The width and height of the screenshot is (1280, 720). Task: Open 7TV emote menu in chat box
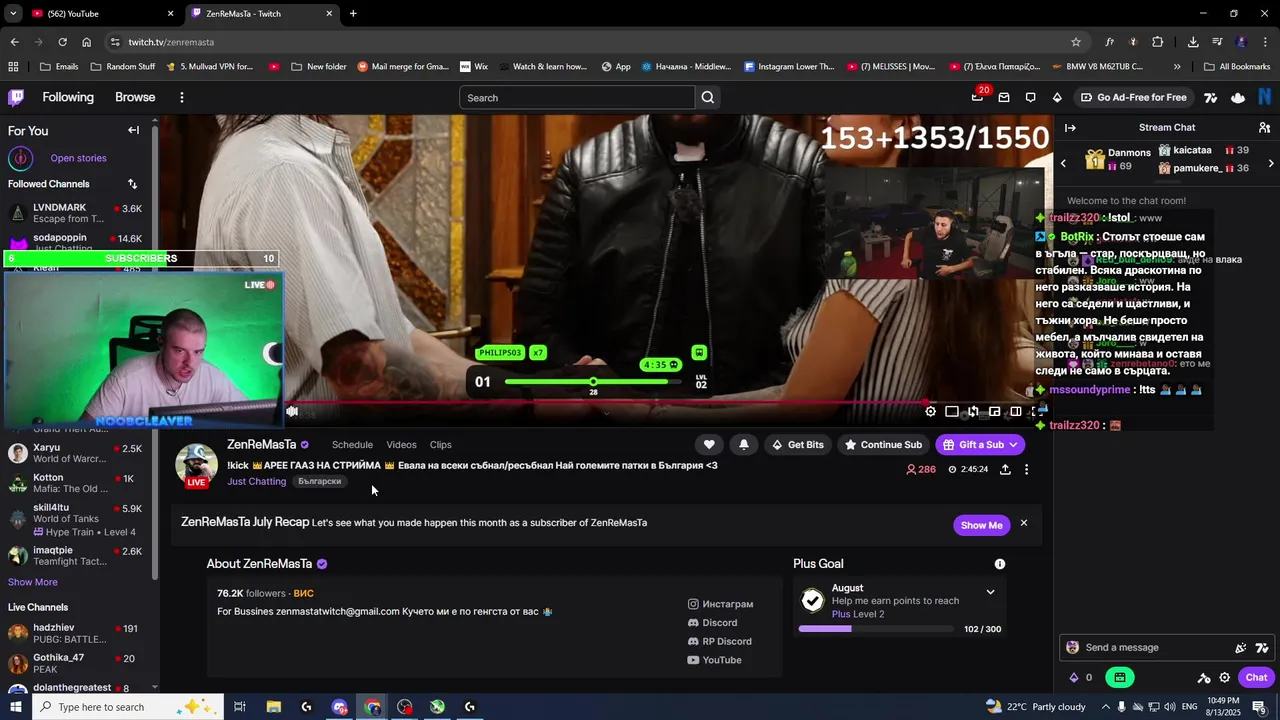(1262, 647)
